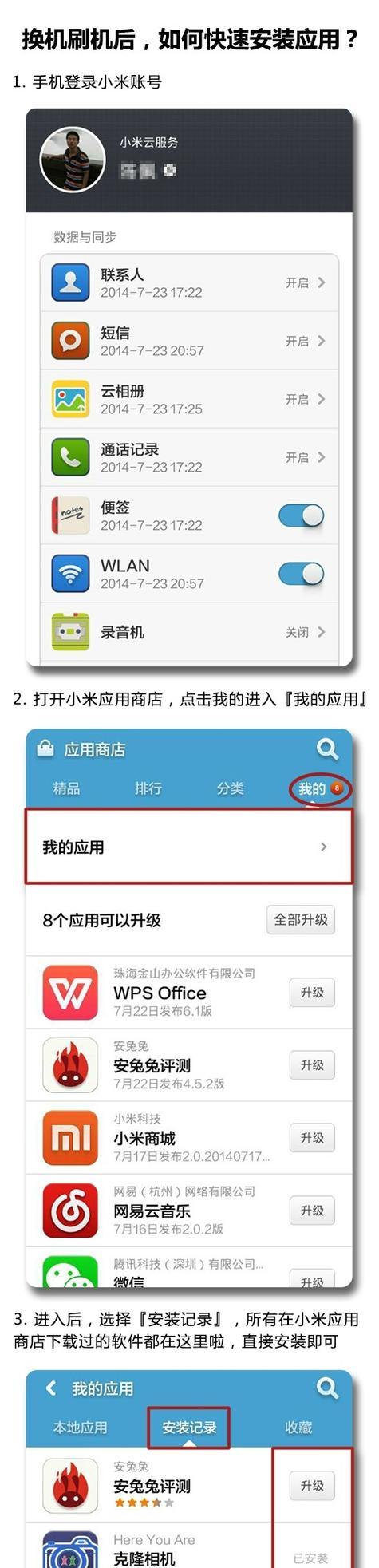Click the back arrow beside 我的应用 title
379x1568 pixels.
point(51,1388)
